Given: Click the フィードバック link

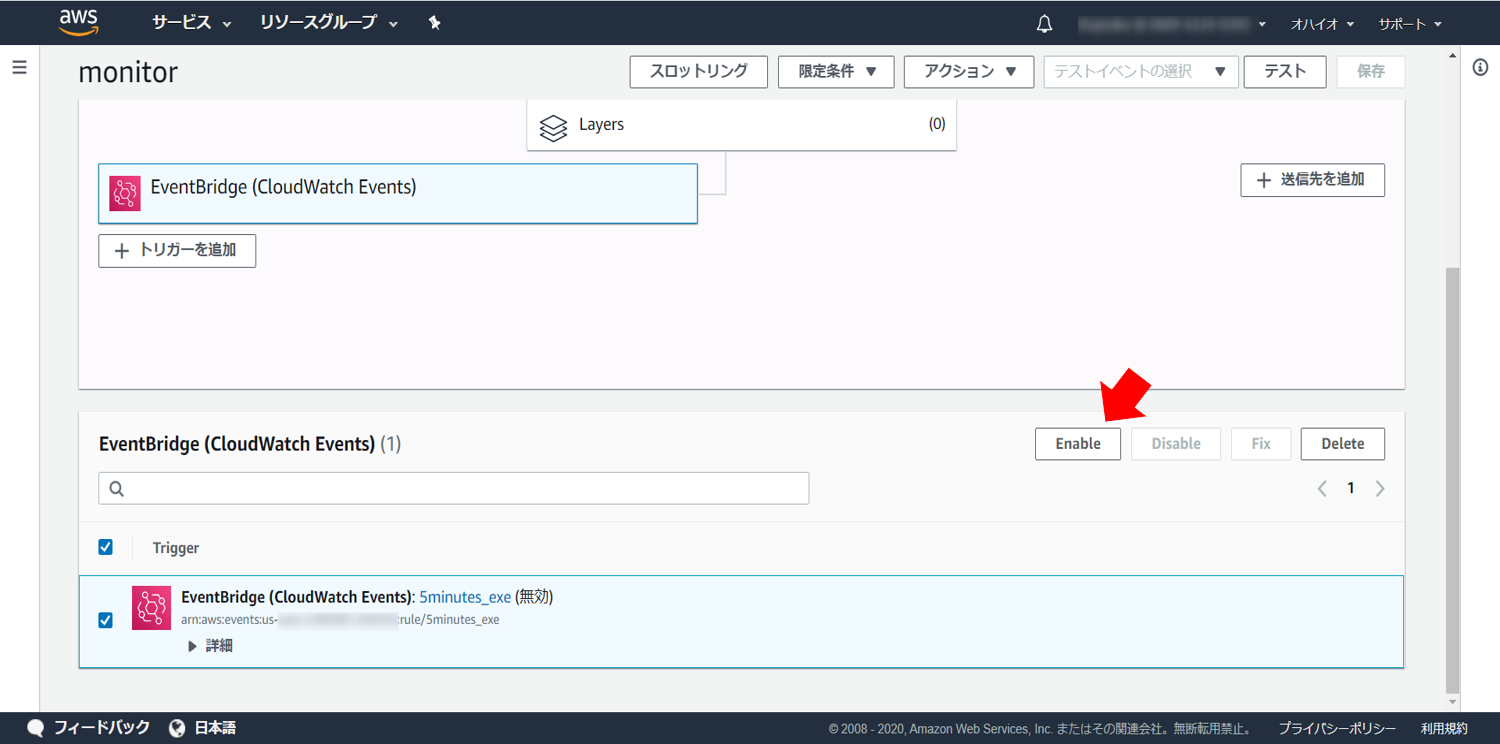Looking at the screenshot, I should tap(102, 728).
